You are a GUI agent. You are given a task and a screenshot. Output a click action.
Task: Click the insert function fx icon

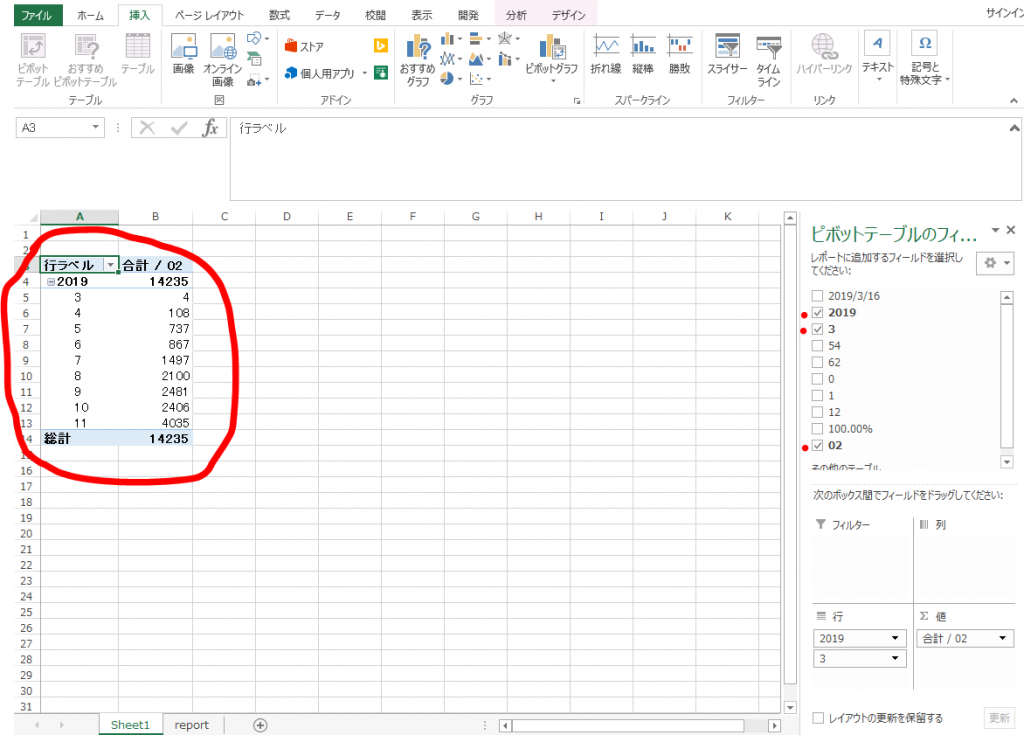(x=210, y=127)
